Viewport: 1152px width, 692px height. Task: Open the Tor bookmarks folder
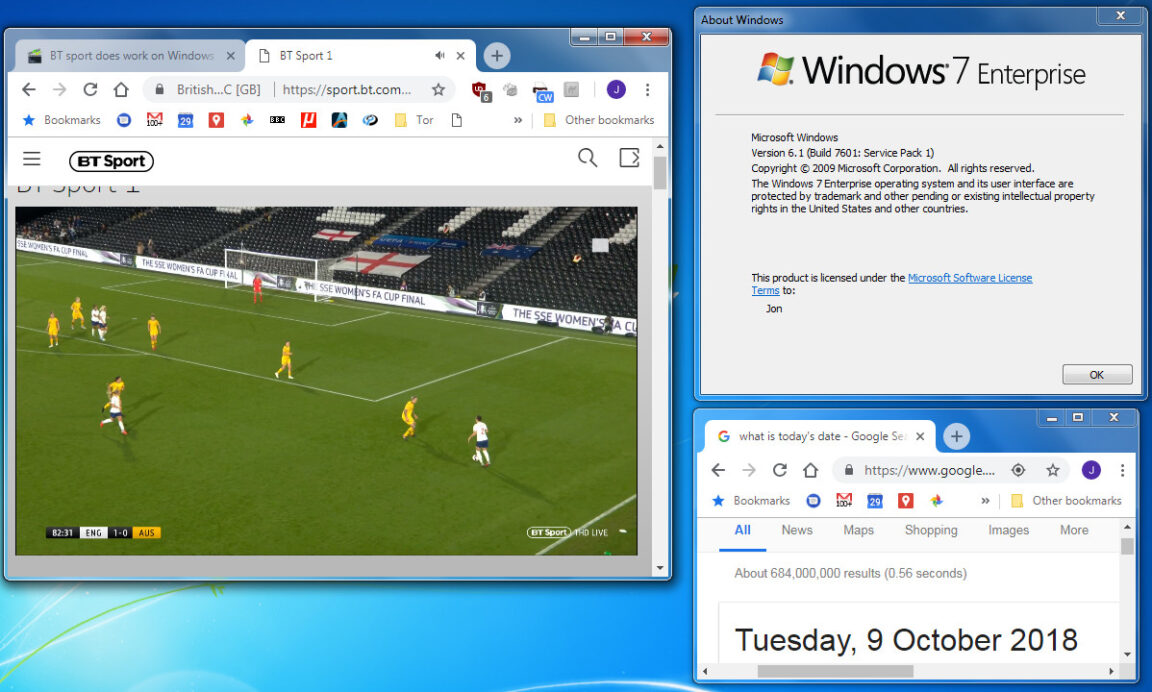click(x=414, y=120)
